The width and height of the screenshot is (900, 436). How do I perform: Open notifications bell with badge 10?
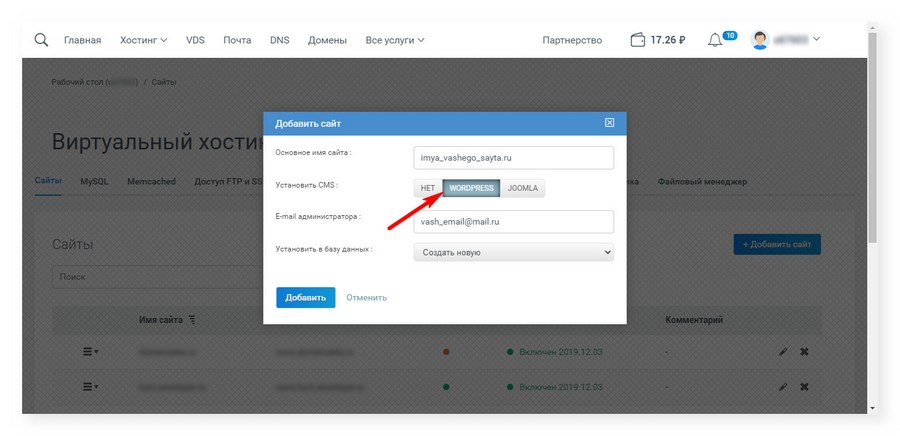coord(715,40)
